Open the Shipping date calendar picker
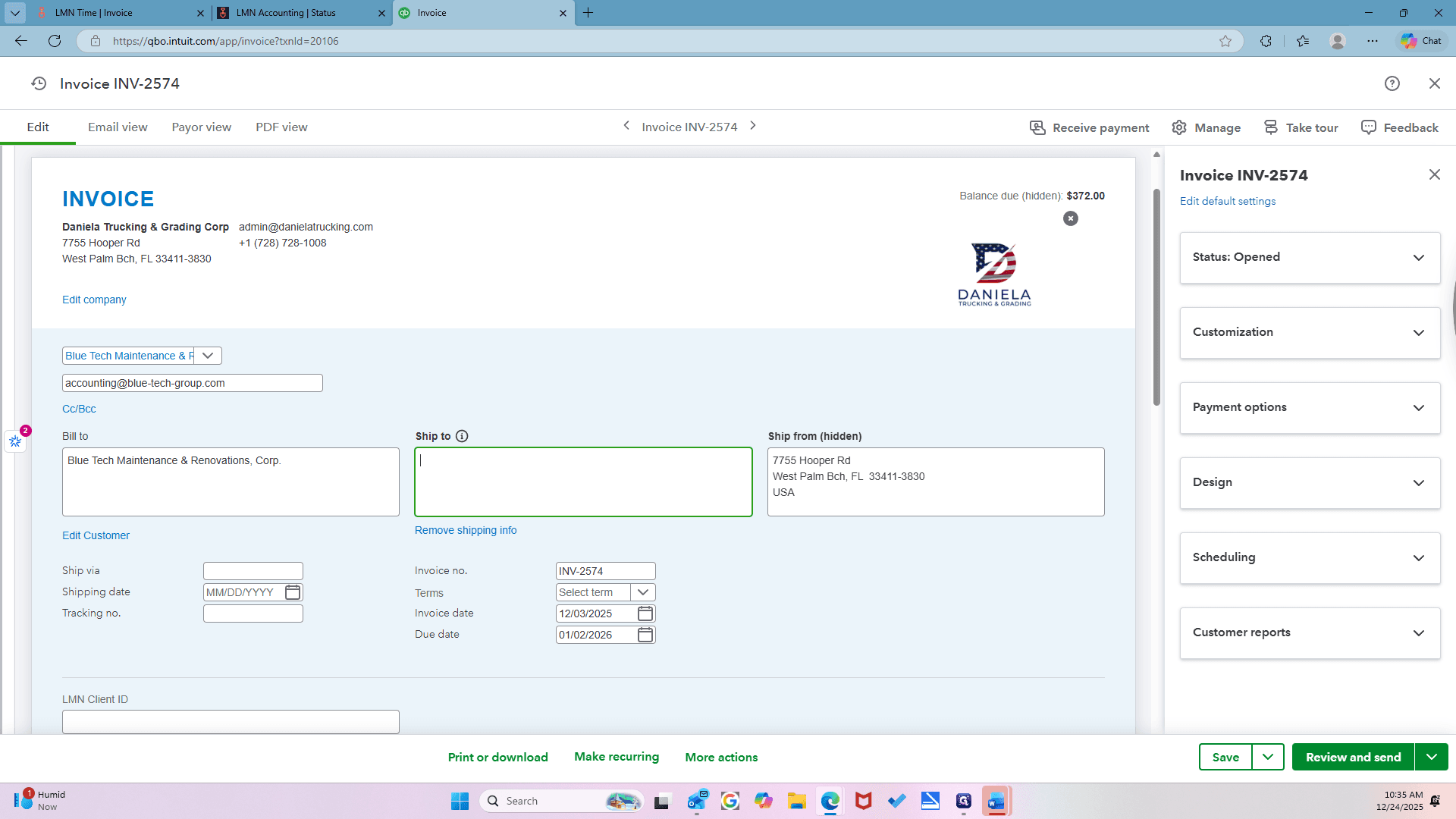The width and height of the screenshot is (1456, 819). pyautogui.click(x=293, y=592)
